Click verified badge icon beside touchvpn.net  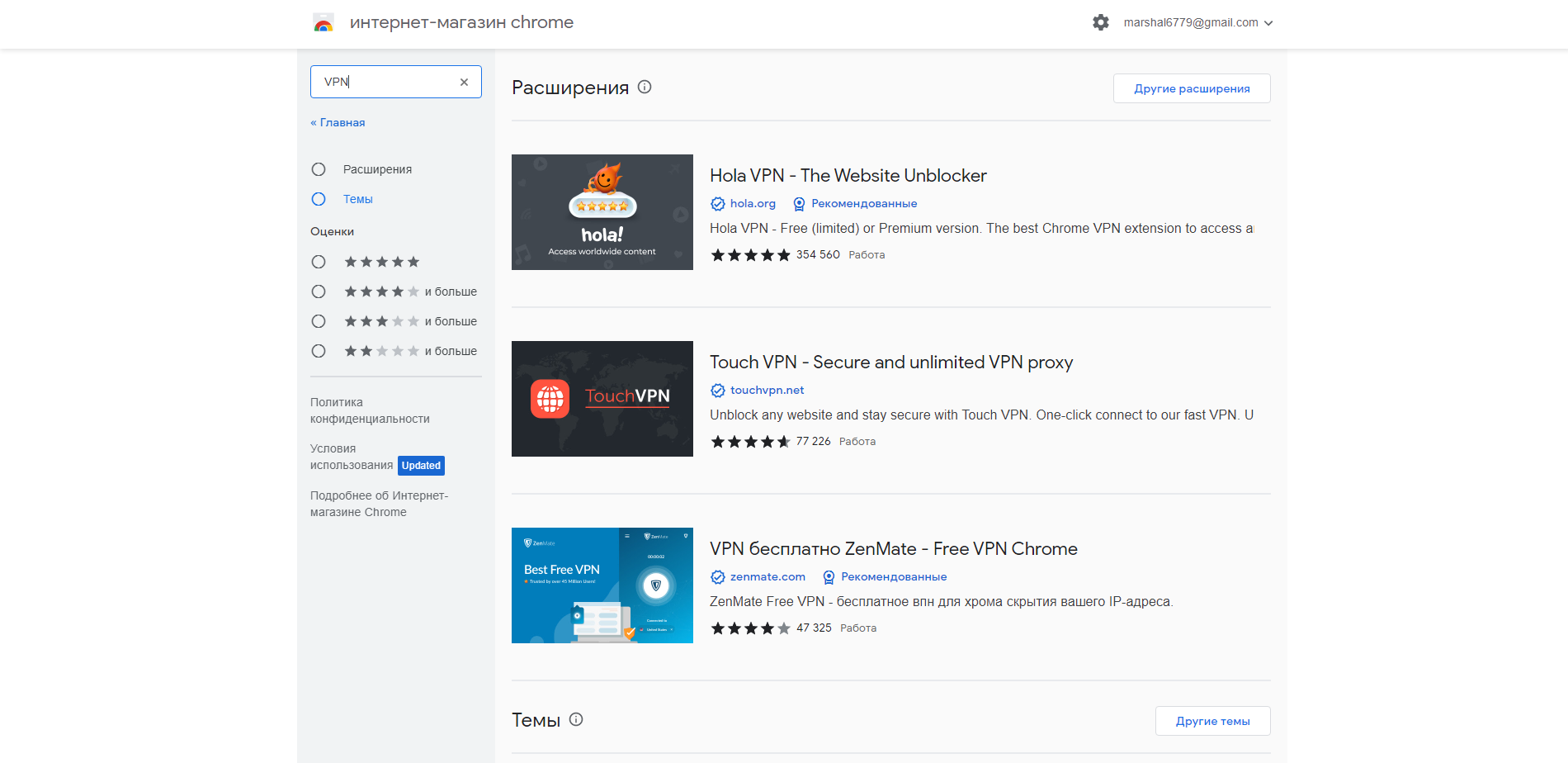click(718, 391)
